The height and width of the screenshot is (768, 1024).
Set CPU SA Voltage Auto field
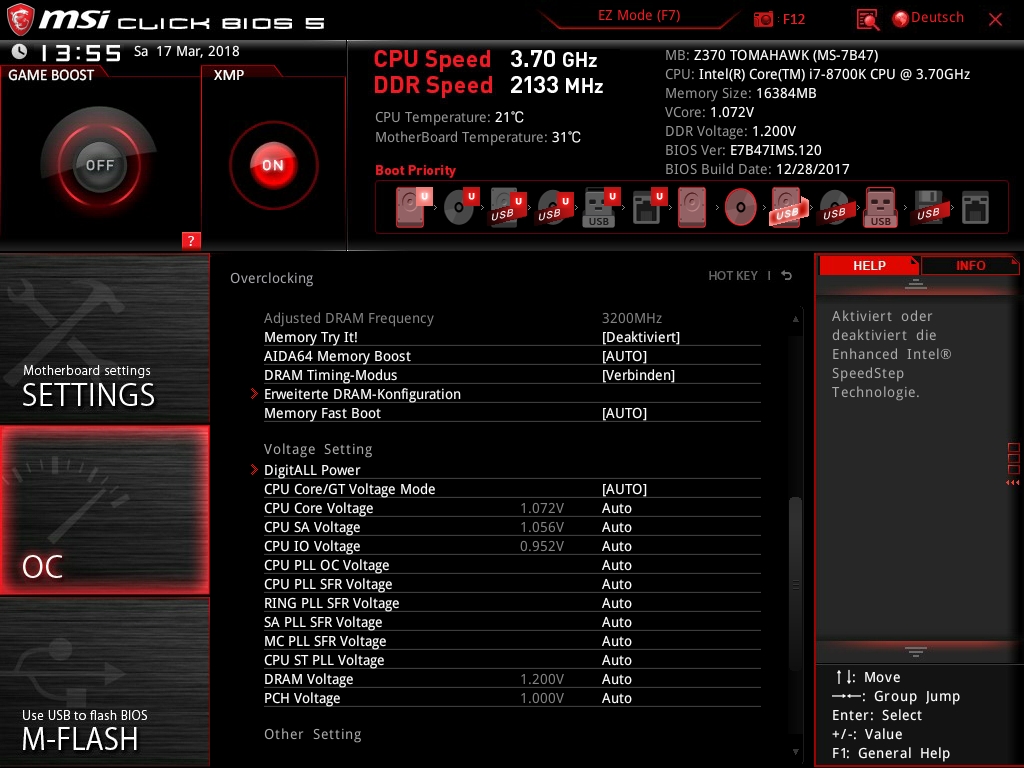(616, 527)
